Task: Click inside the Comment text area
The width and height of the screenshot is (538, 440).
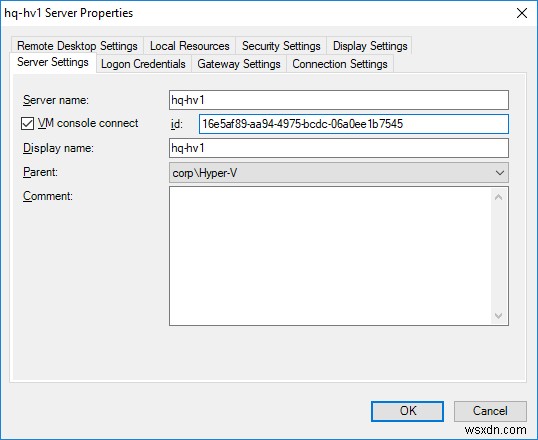Action: [x=330, y=256]
